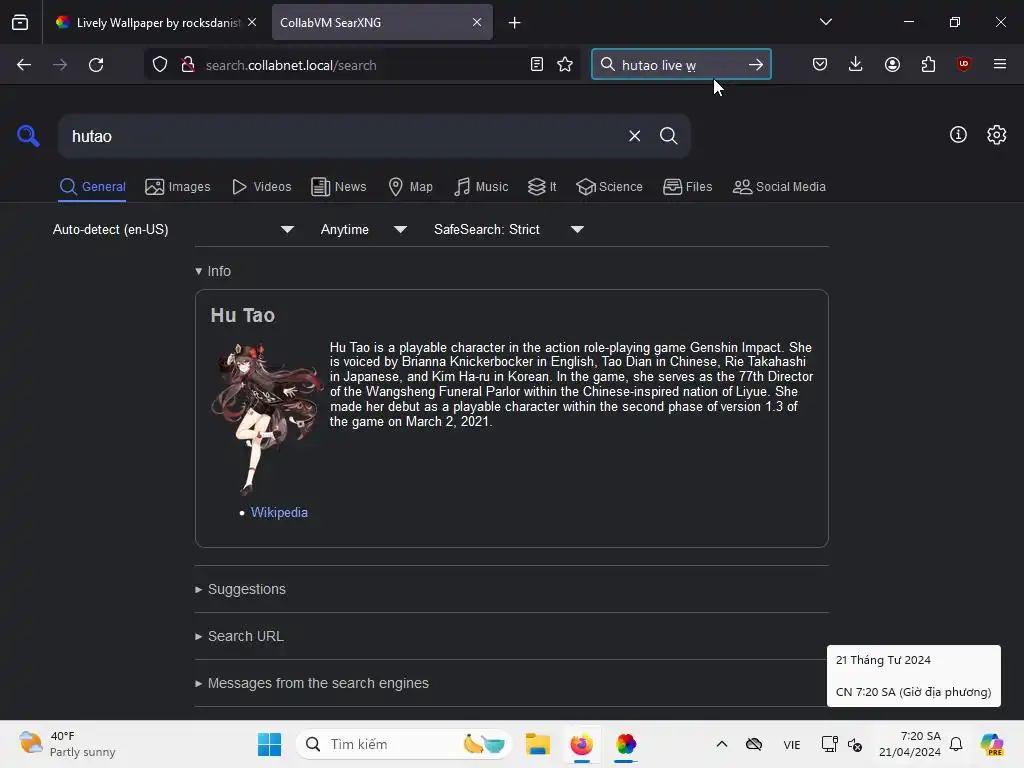Switch to Firefox in the taskbar
Image resolution: width=1024 pixels, height=768 pixels.
[x=581, y=744]
